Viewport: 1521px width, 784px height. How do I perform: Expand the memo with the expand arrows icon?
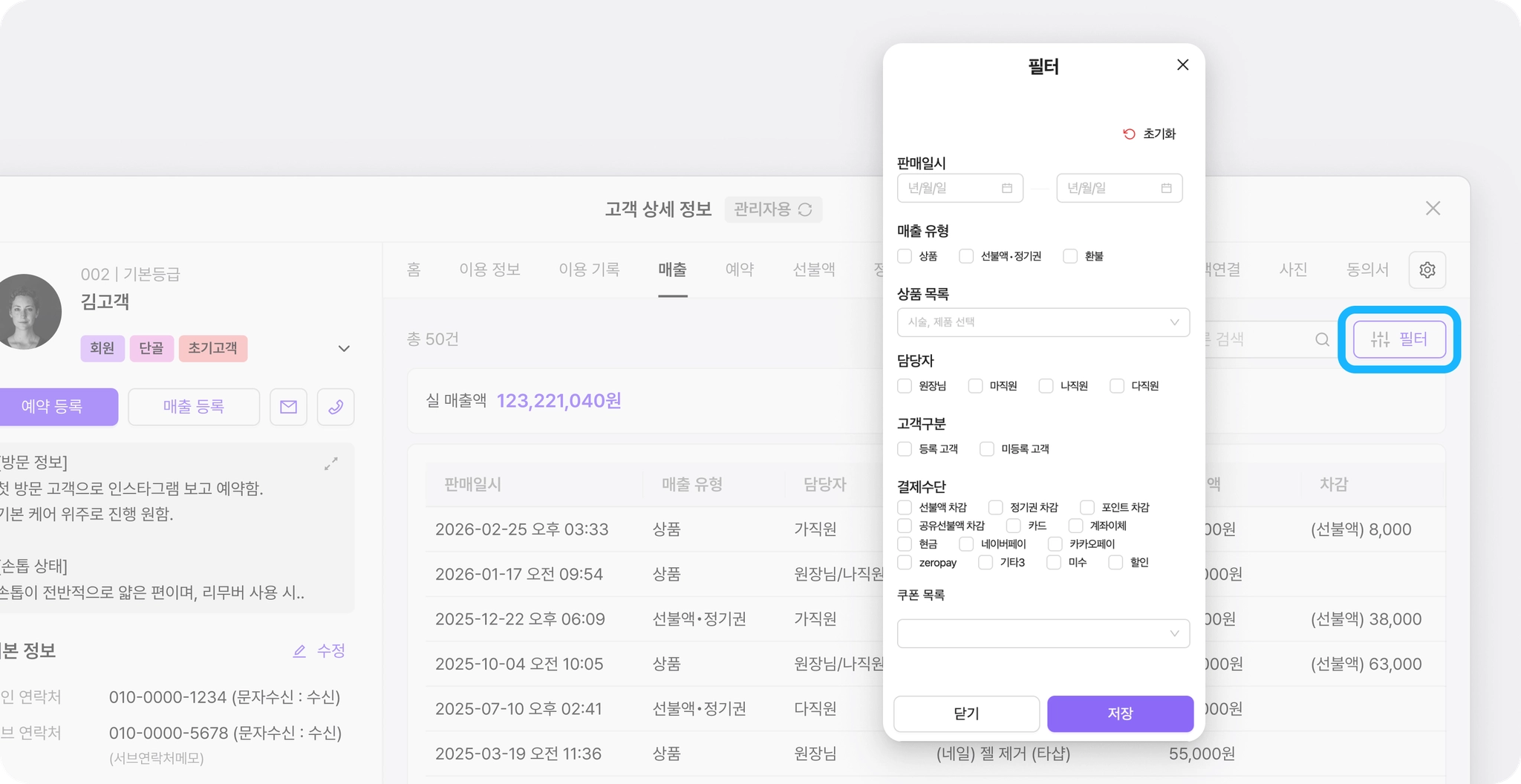click(x=331, y=463)
